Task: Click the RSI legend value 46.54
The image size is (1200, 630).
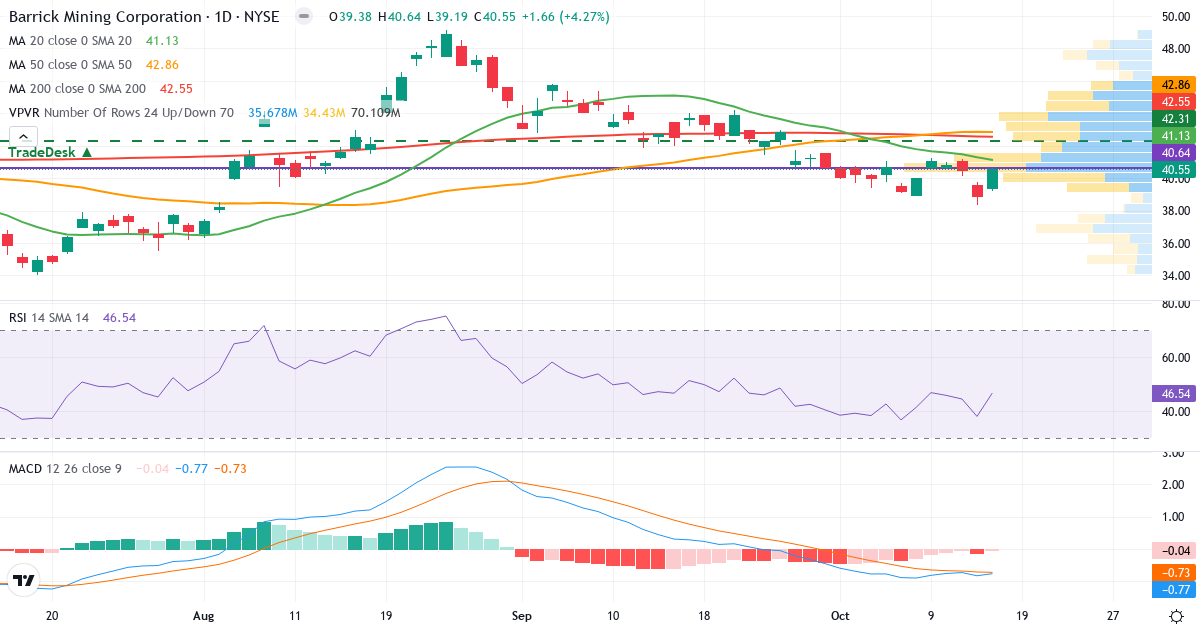Action: pyautogui.click(x=119, y=317)
